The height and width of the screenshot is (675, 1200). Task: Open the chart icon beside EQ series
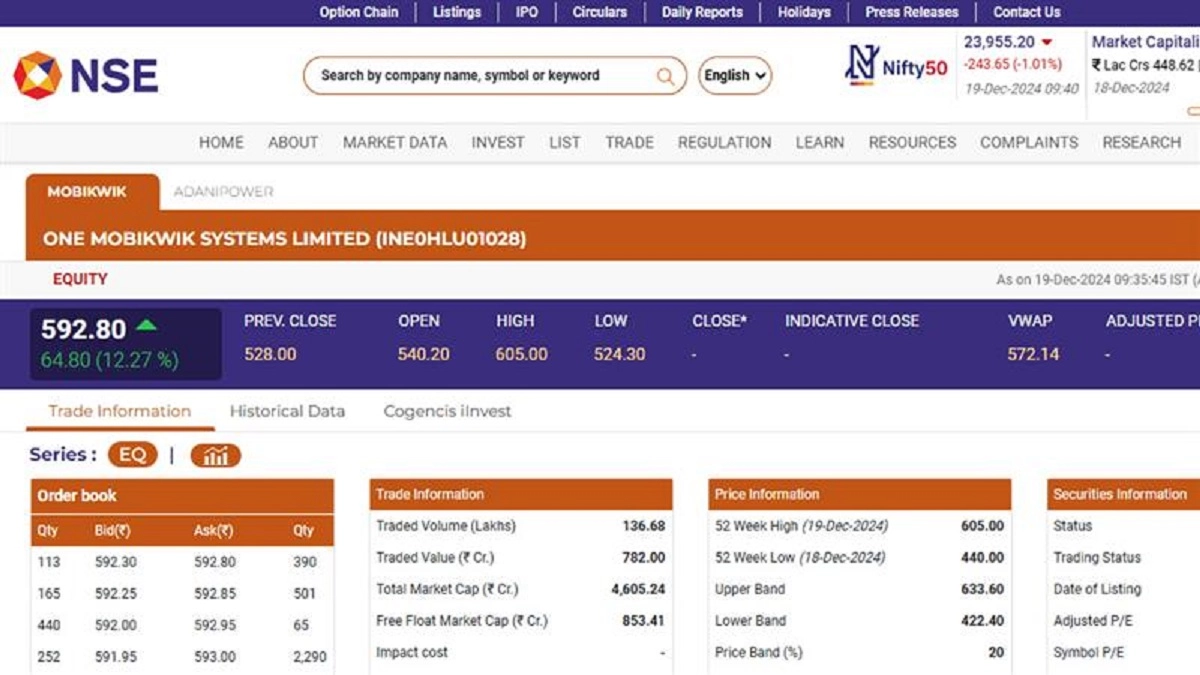pyautogui.click(x=215, y=456)
